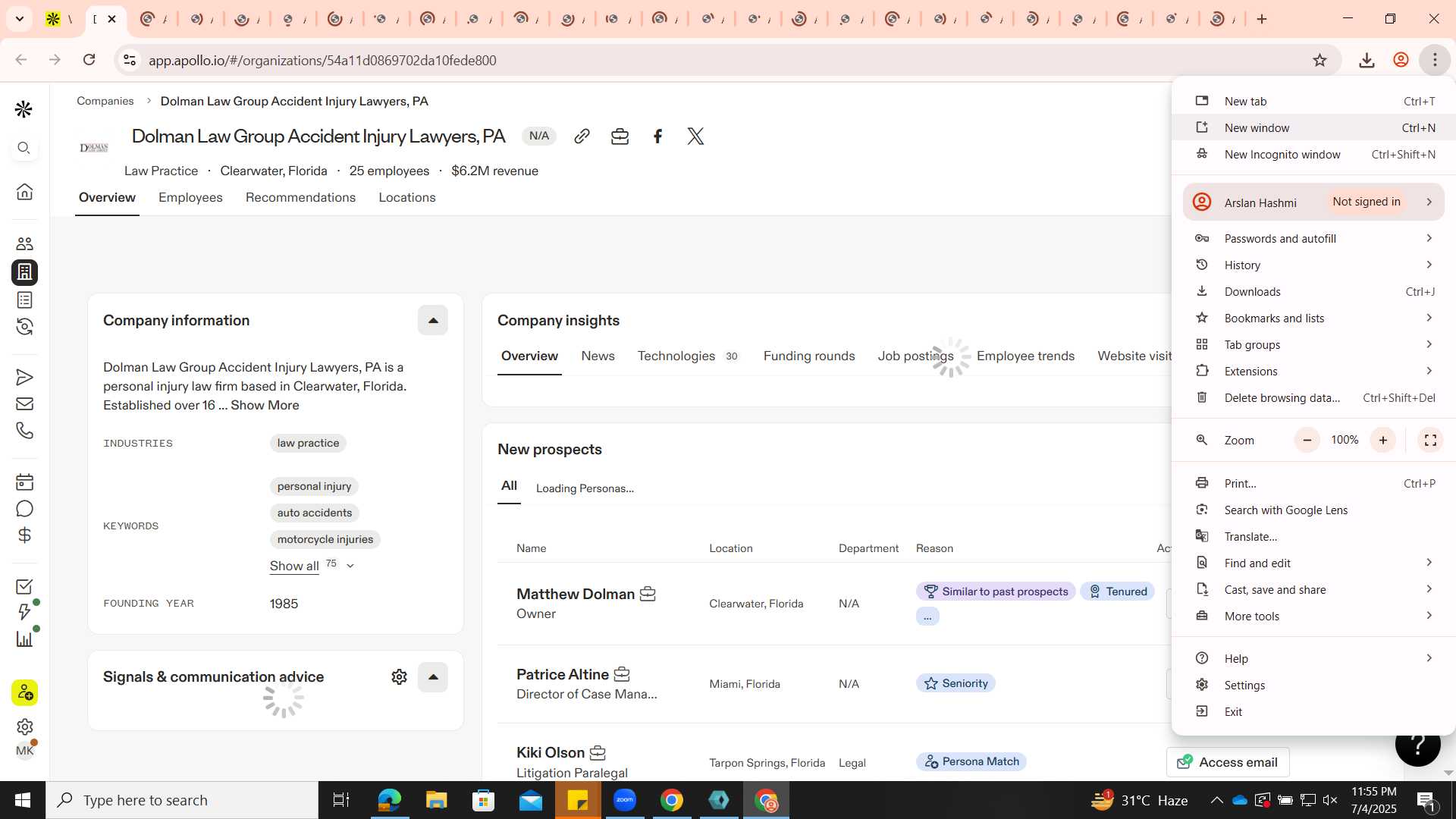Open the Meetings calendar icon in sidebar

click(x=24, y=482)
